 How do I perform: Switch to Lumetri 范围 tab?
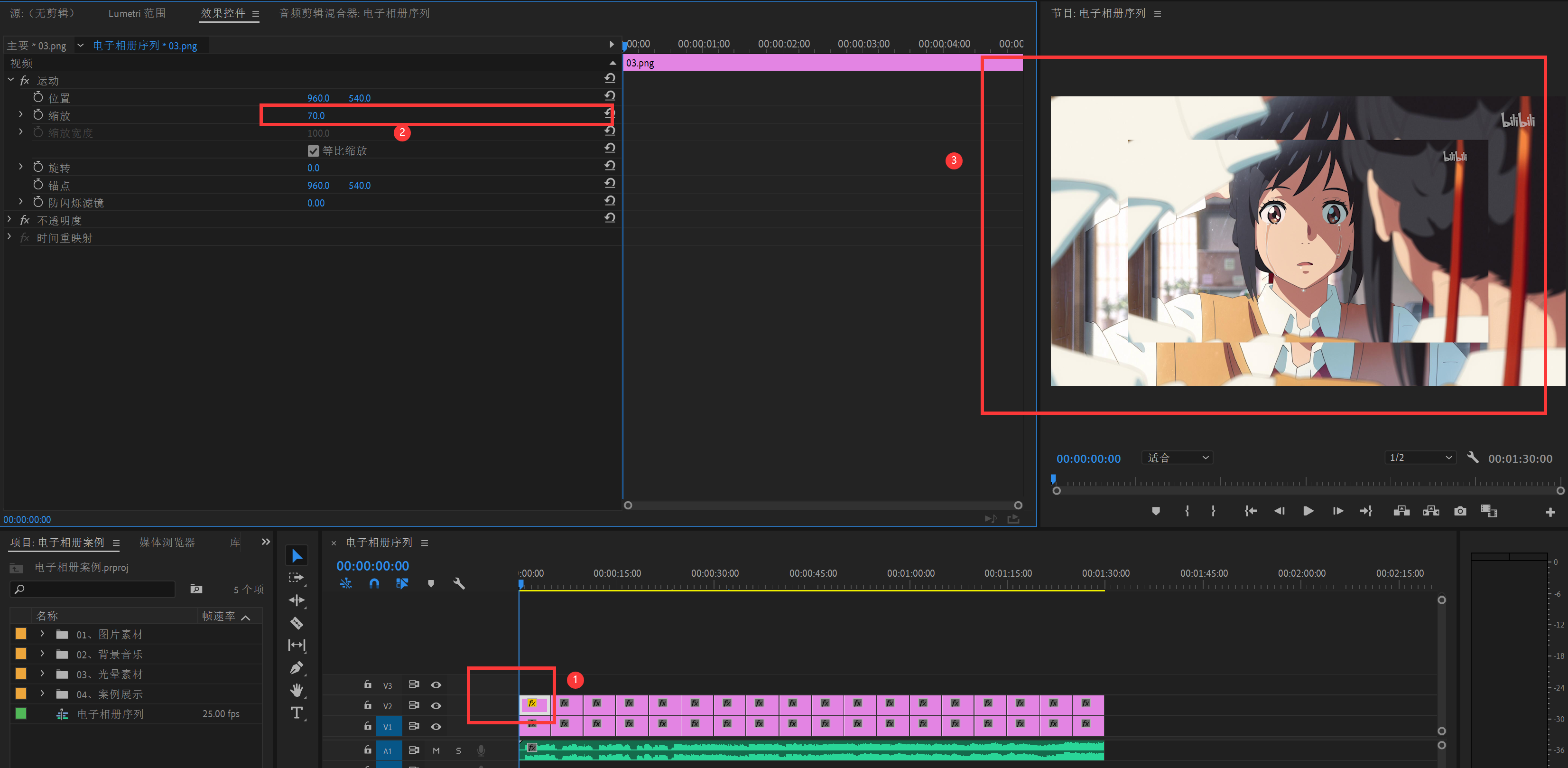point(137,13)
